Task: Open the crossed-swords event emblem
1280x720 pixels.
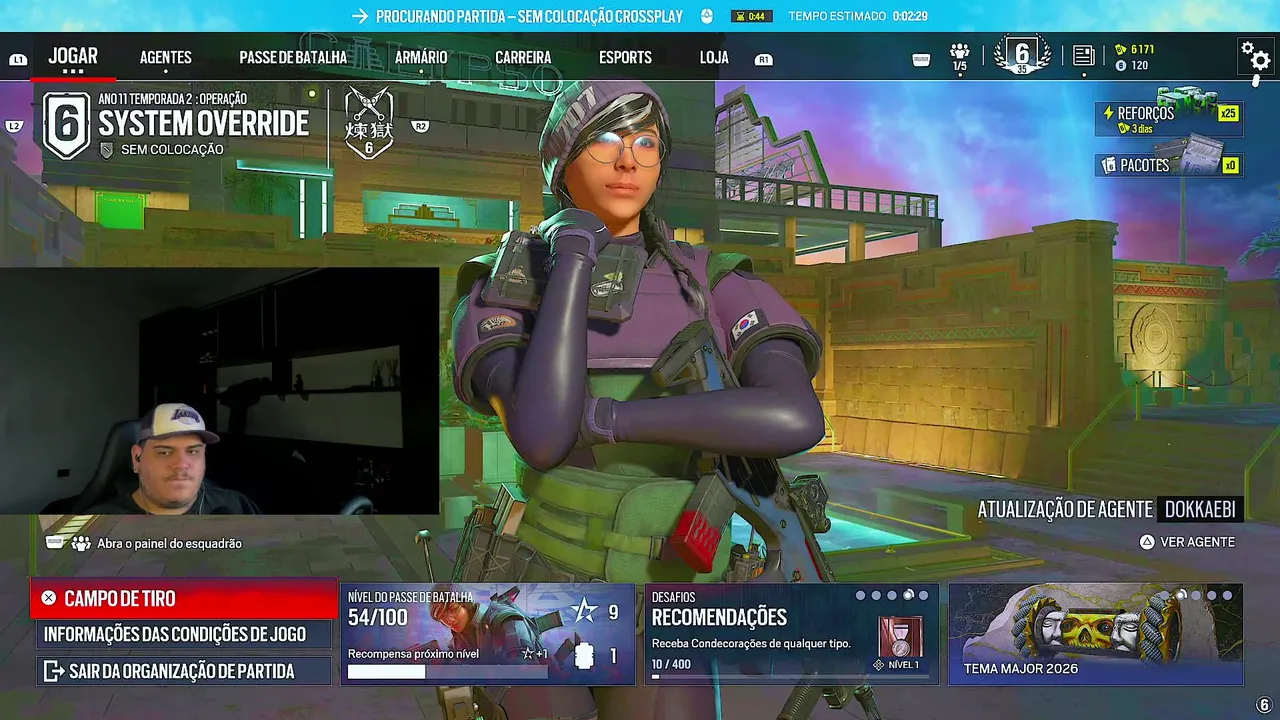Action: click(368, 123)
